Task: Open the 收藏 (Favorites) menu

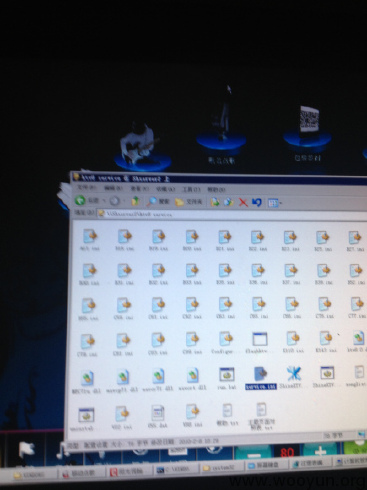Action: 165,189
